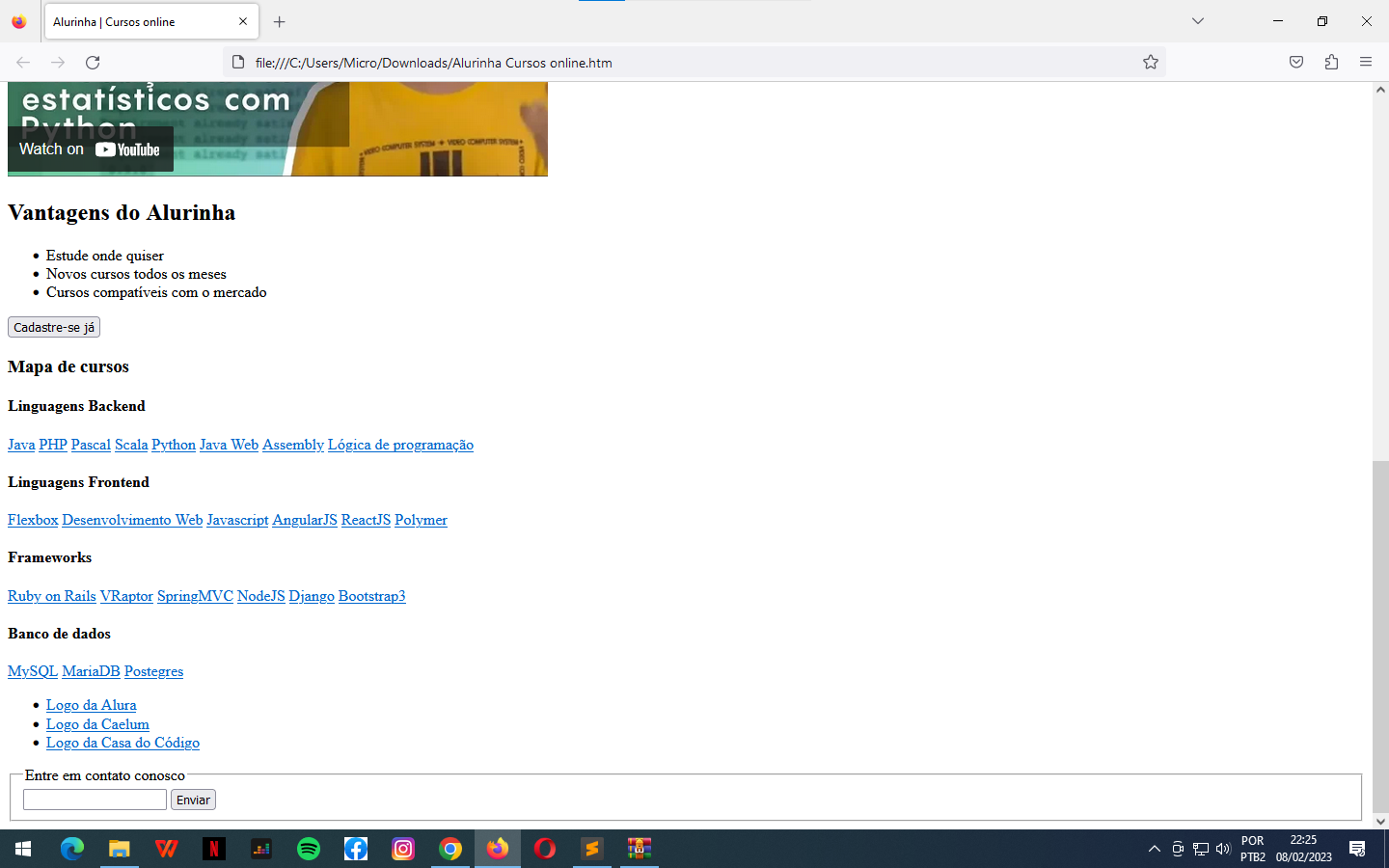The width and height of the screenshot is (1389, 868).
Task: Go back to previous page
Action: click(23, 63)
